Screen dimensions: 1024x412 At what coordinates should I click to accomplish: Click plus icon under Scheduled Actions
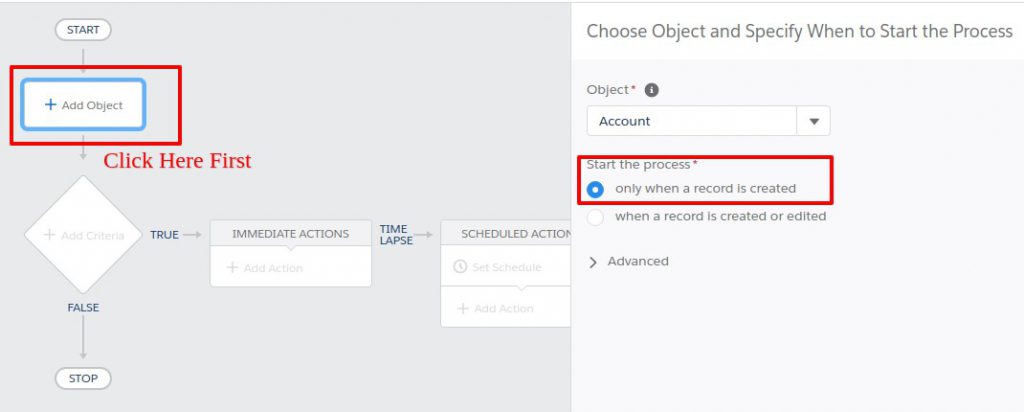462,308
